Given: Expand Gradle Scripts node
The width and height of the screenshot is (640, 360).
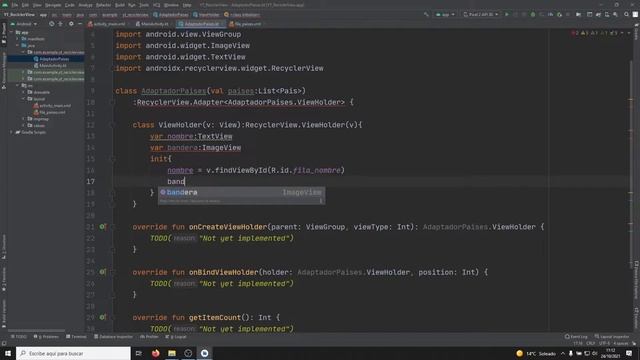Looking at the screenshot, I should click(12, 132).
